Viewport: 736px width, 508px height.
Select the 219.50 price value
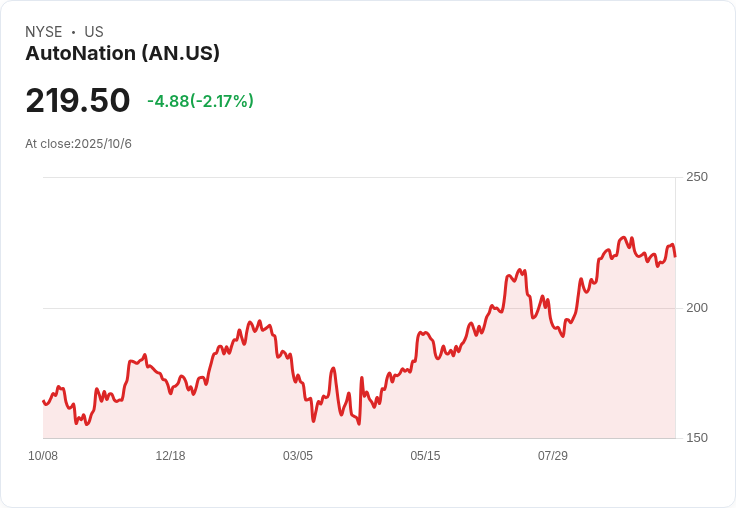click(x=78, y=100)
